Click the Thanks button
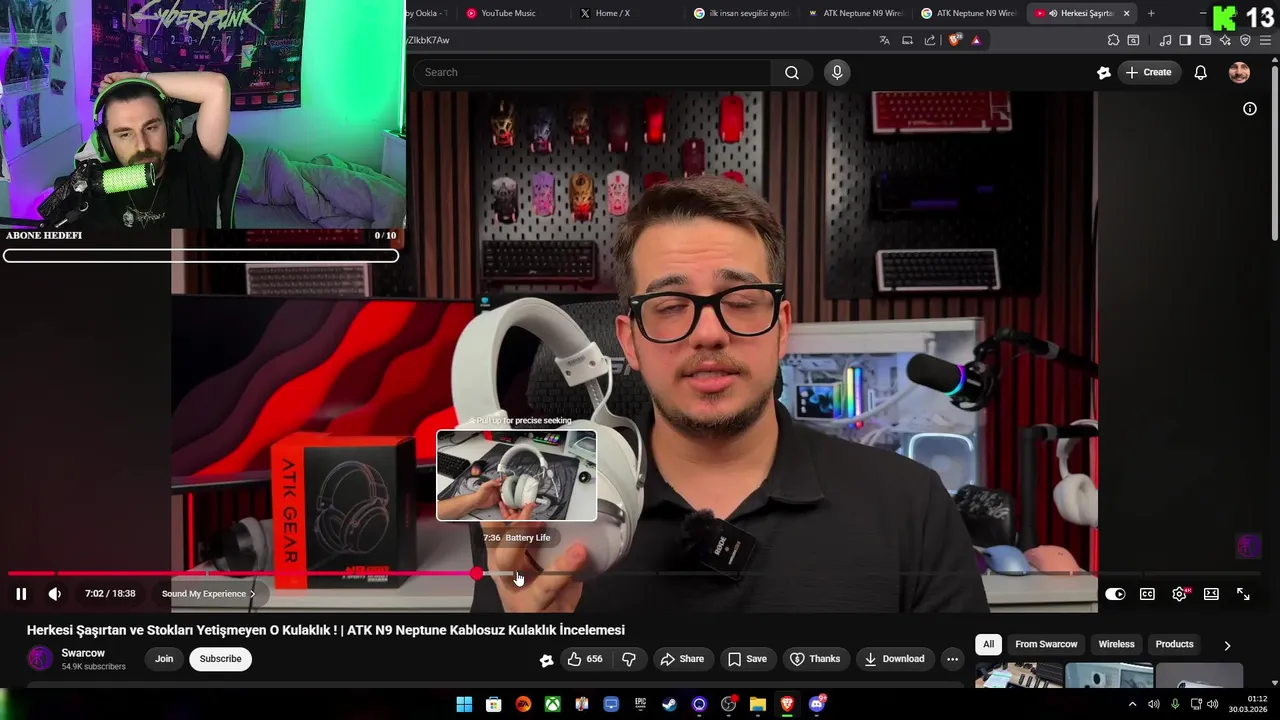1280x720 pixels. (x=815, y=659)
